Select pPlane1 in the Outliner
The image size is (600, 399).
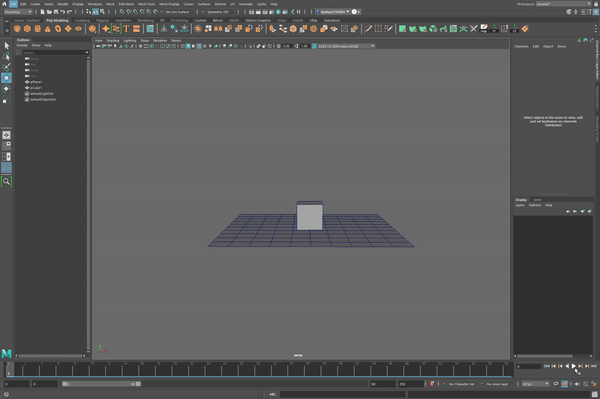(36, 82)
